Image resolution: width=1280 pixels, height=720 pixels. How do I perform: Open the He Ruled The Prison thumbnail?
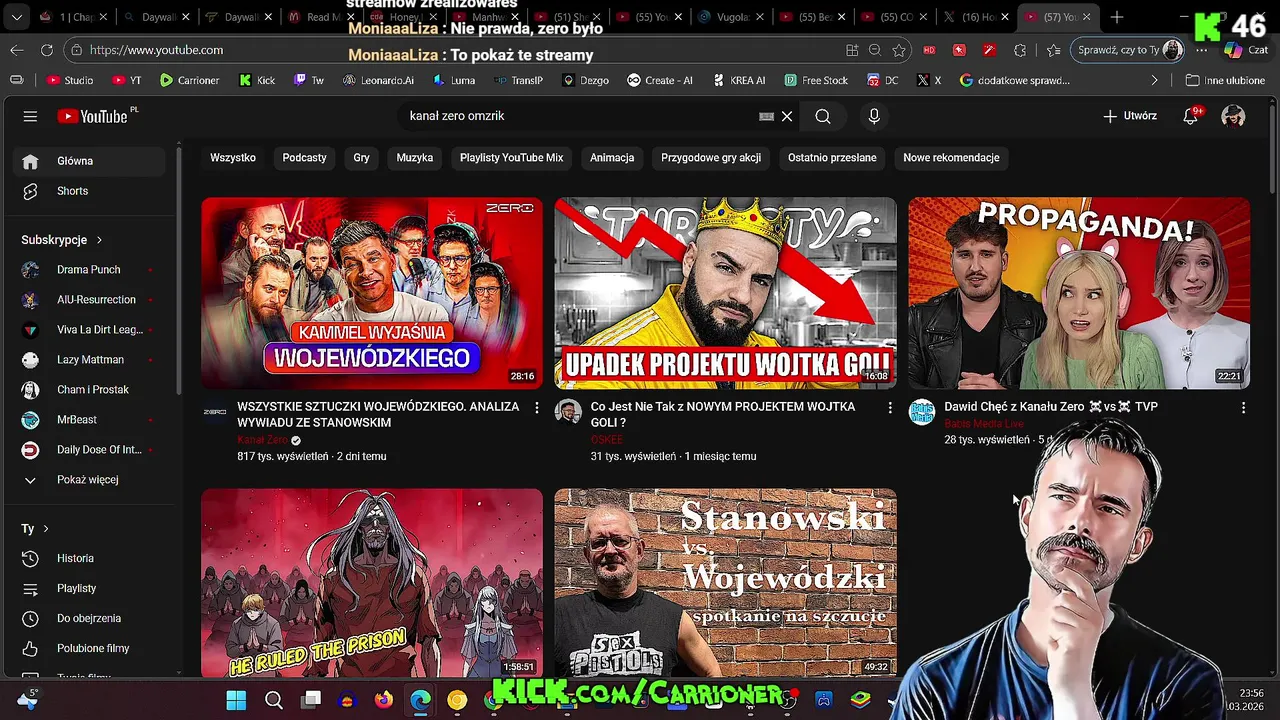(x=372, y=583)
